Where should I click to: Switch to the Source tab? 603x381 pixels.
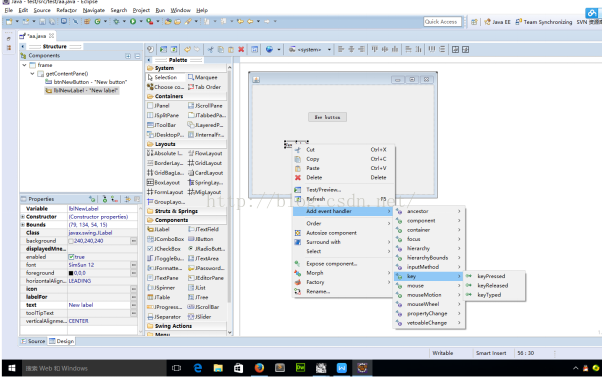point(33,341)
